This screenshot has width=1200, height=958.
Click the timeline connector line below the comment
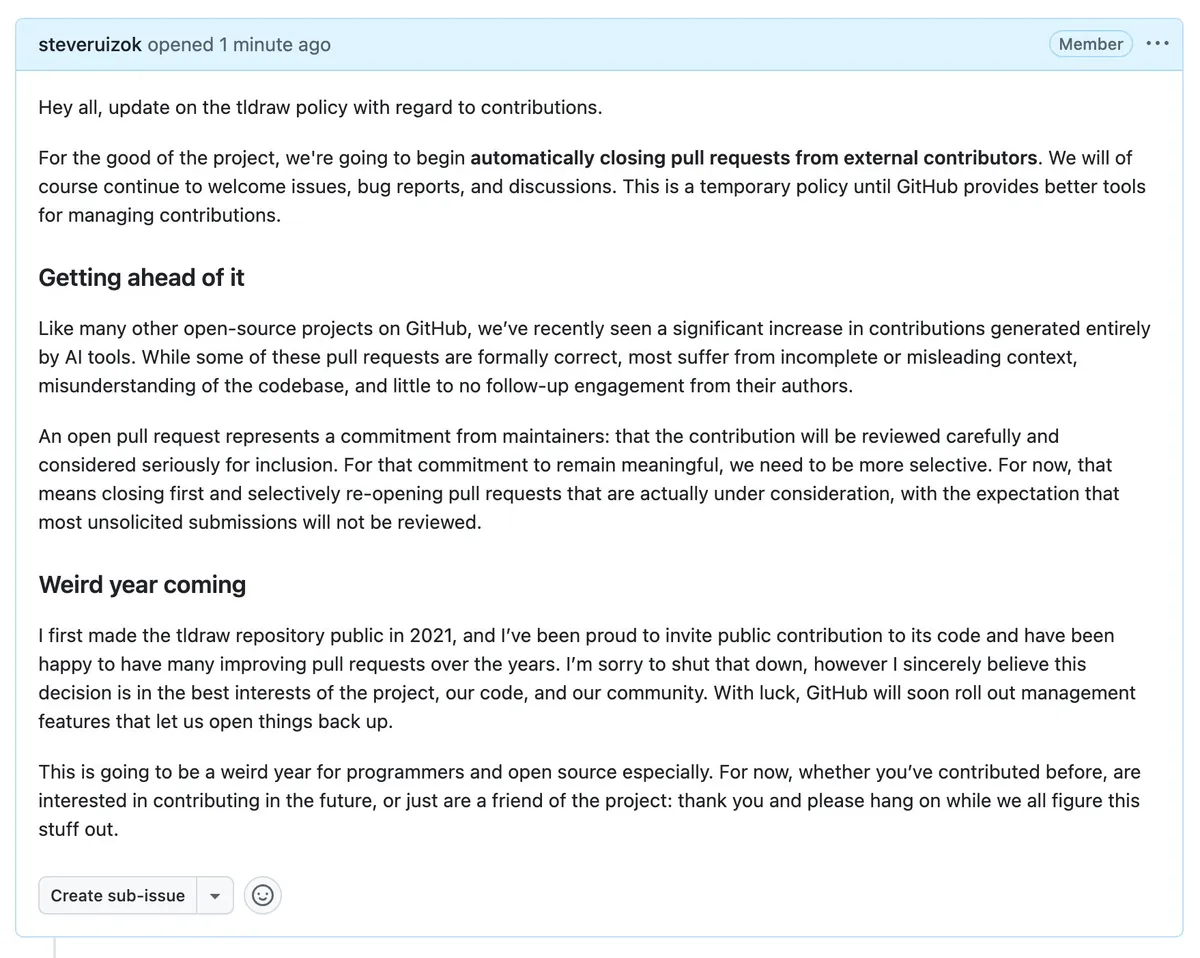[x=55, y=948]
